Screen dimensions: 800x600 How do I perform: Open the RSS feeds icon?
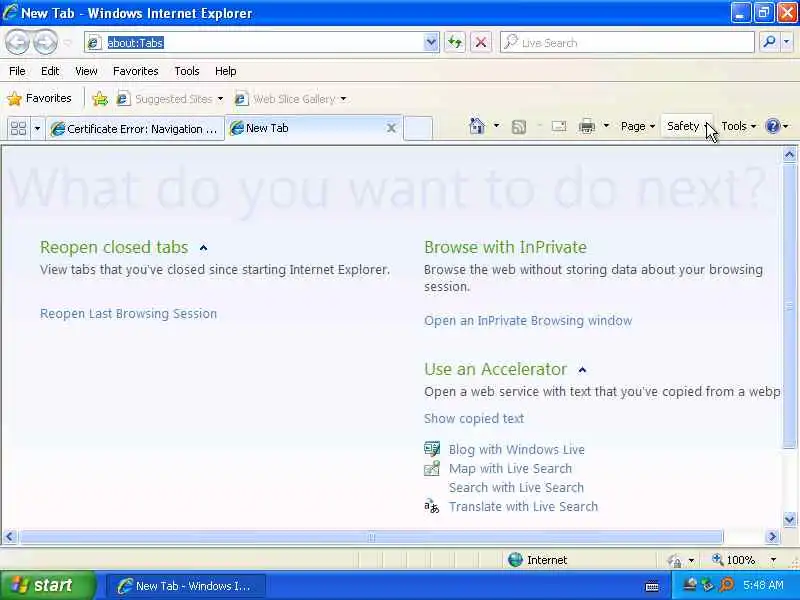coord(518,127)
